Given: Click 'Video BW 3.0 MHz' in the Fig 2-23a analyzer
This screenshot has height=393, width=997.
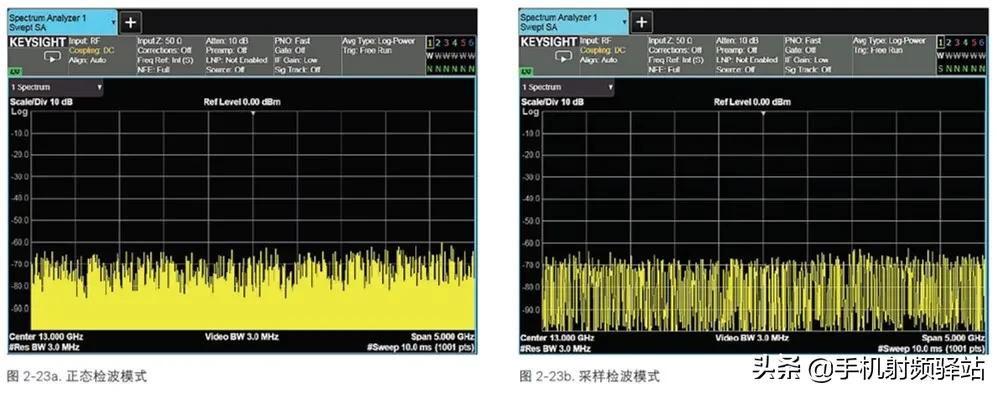Looking at the screenshot, I should coord(242,336).
